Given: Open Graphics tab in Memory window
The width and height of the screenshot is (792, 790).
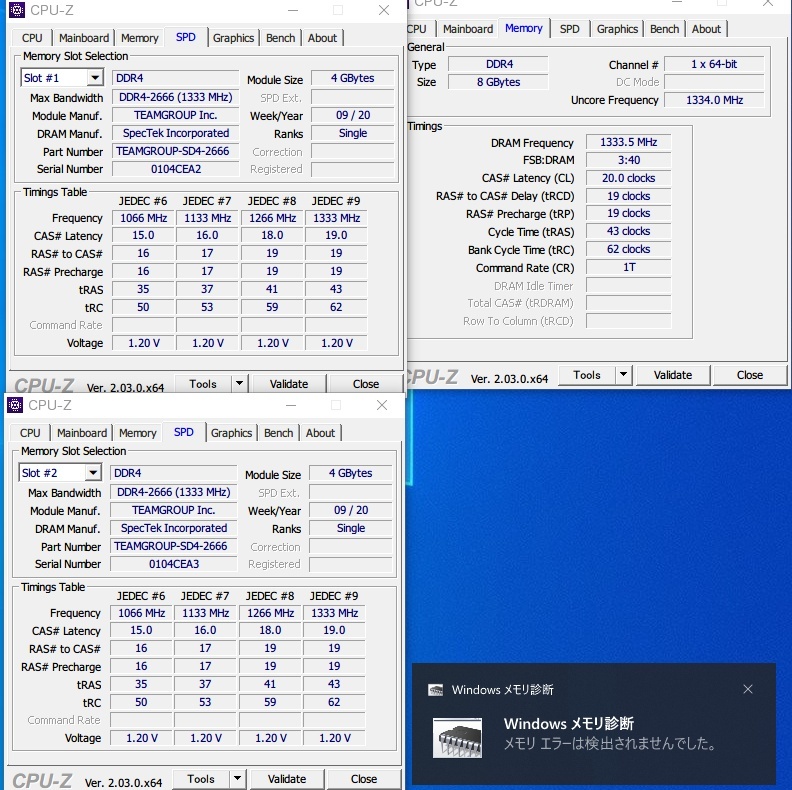Looking at the screenshot, I should (617, 29).
